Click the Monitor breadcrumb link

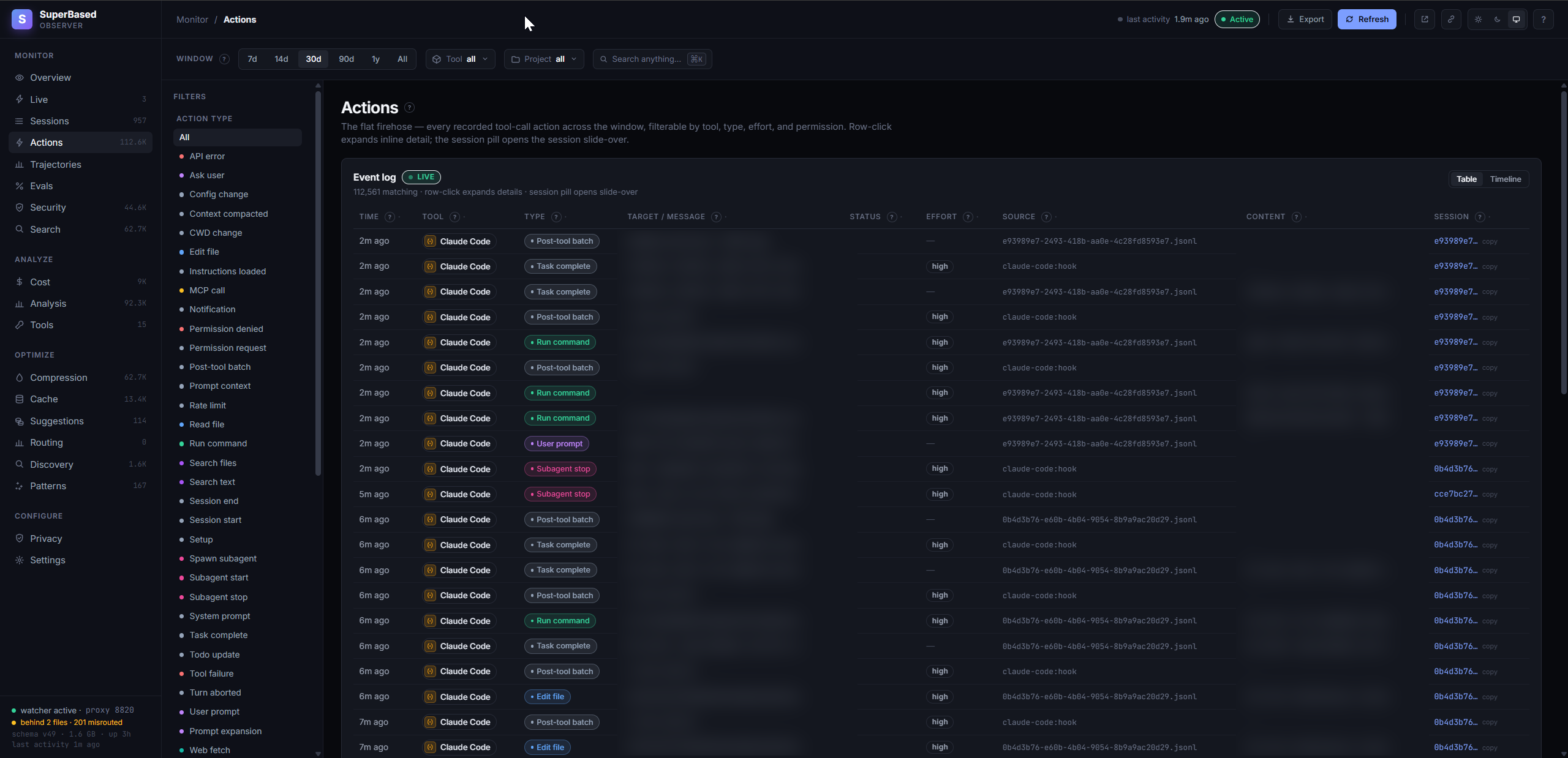192,20
